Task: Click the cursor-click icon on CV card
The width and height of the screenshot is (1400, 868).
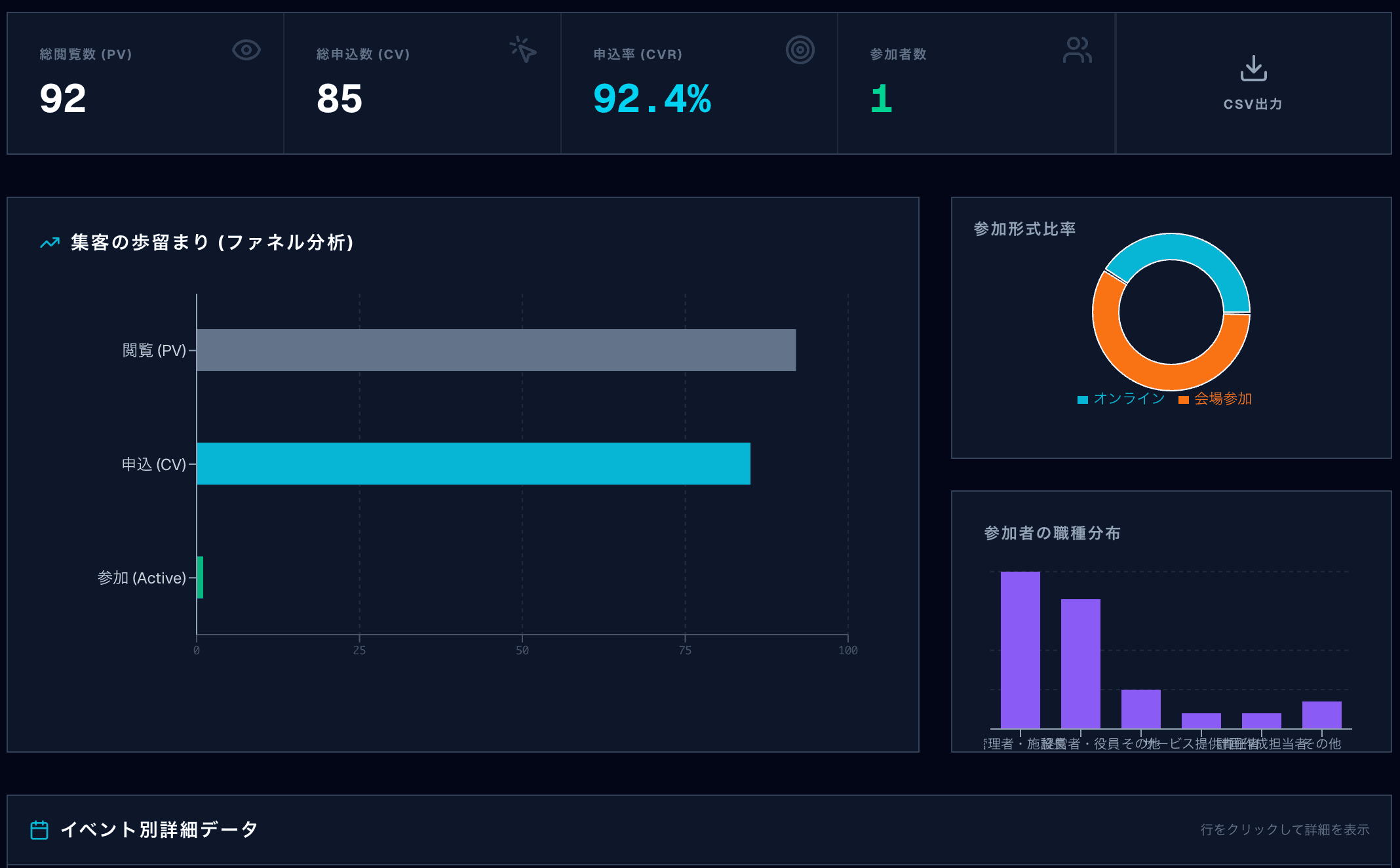Action: pyautogui.click(x=523, y=50)
